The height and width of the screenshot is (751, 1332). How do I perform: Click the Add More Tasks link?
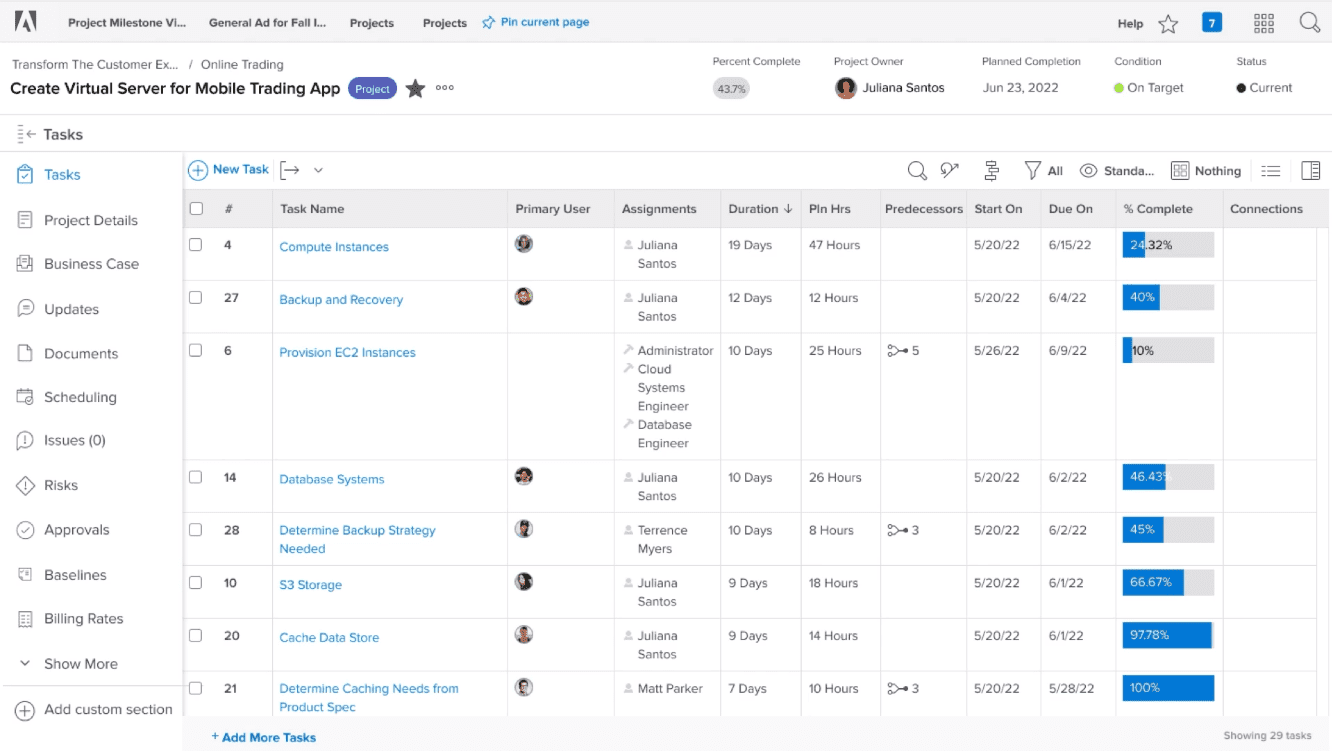point(263,736)
